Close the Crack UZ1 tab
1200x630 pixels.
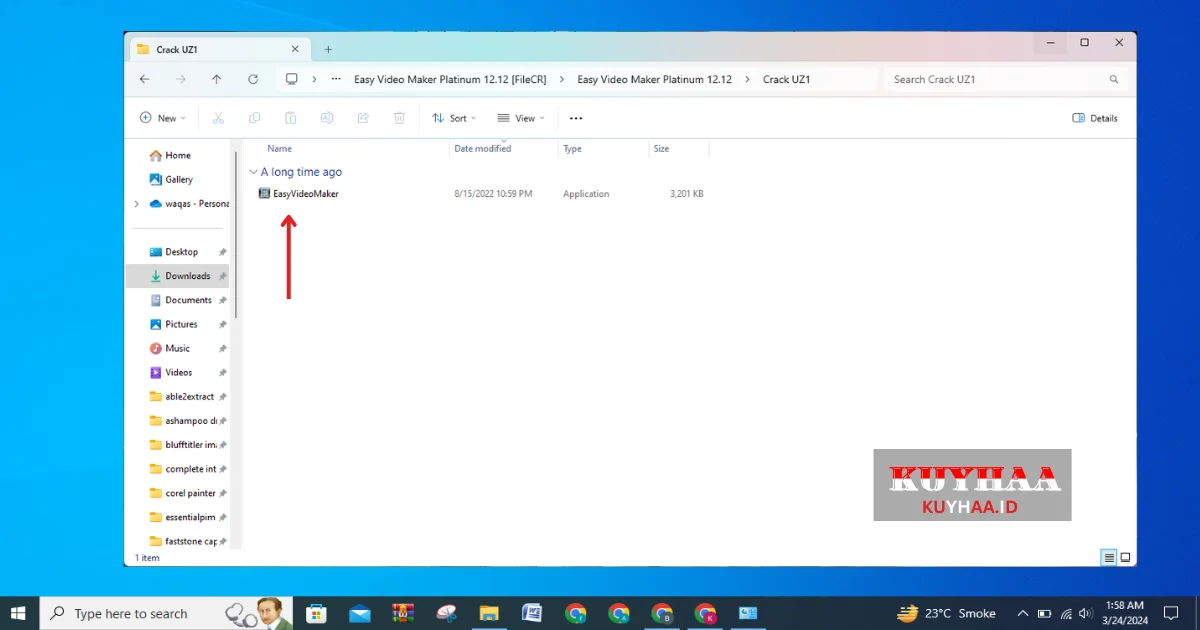click(x=295, y=49)
